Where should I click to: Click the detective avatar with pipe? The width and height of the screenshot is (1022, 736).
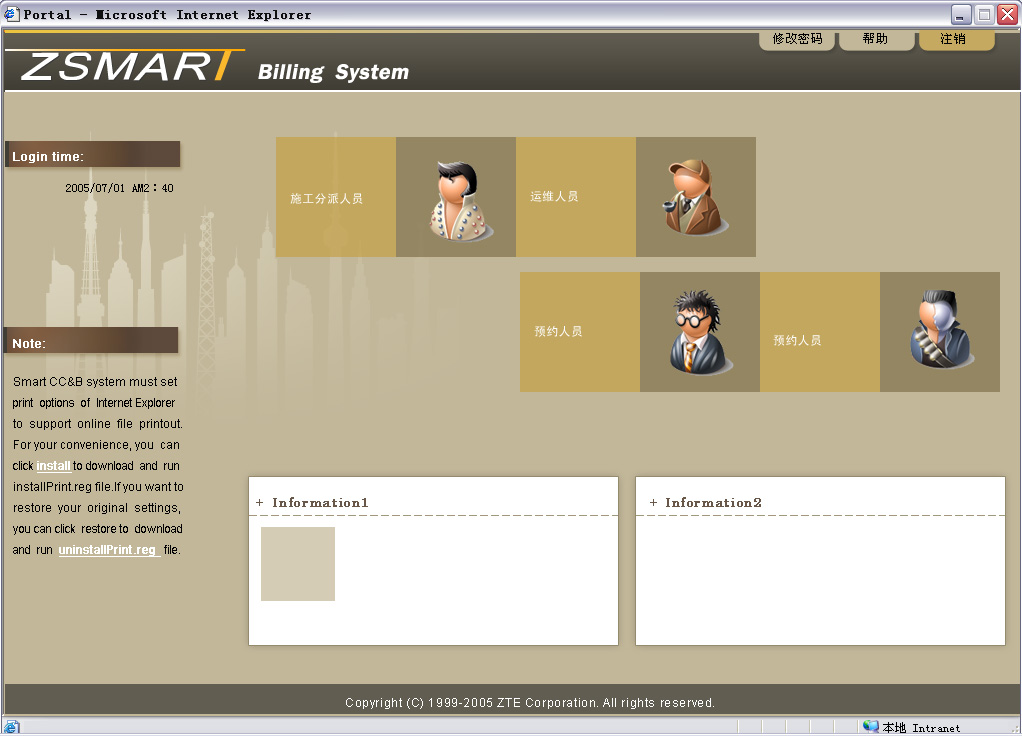[x=695, y=198]
